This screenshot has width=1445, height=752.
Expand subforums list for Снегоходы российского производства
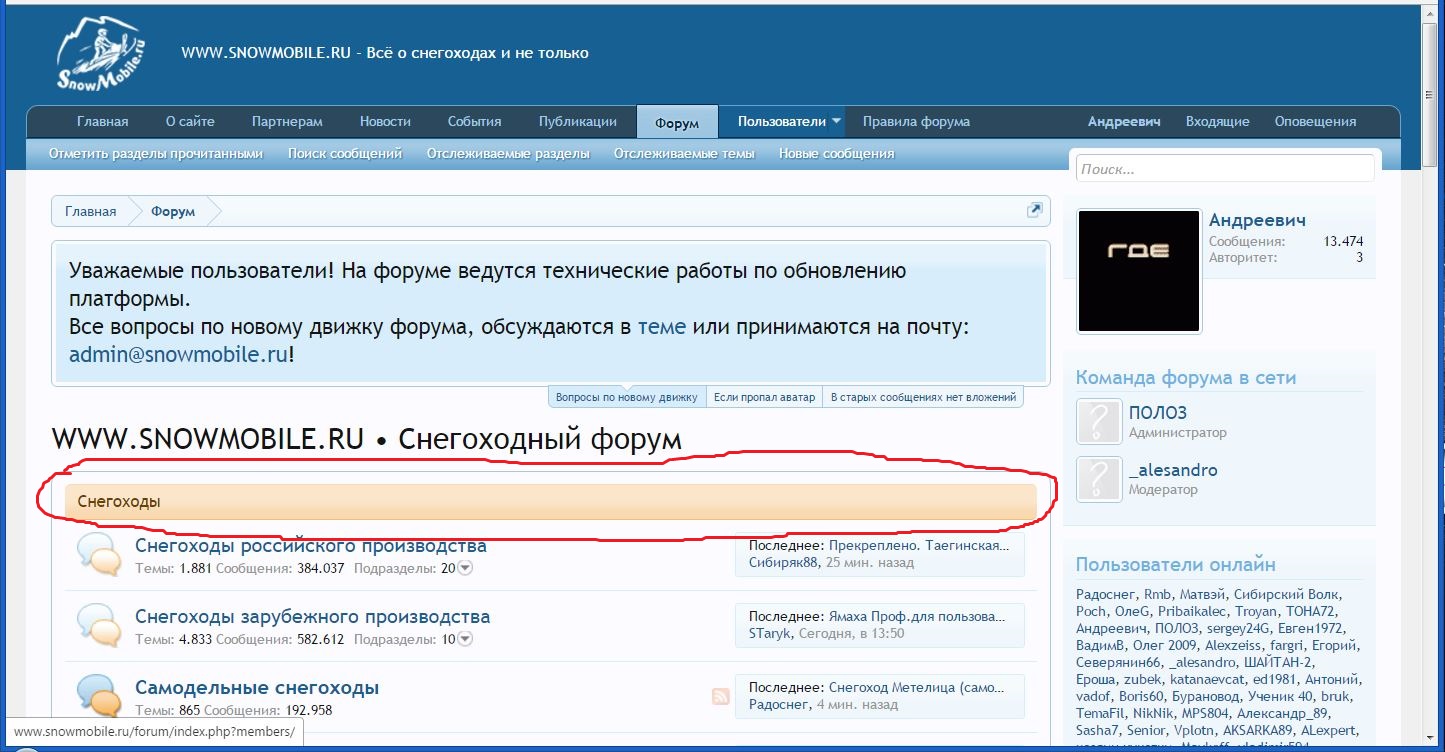pyautogui.click(x=464, y=568)
